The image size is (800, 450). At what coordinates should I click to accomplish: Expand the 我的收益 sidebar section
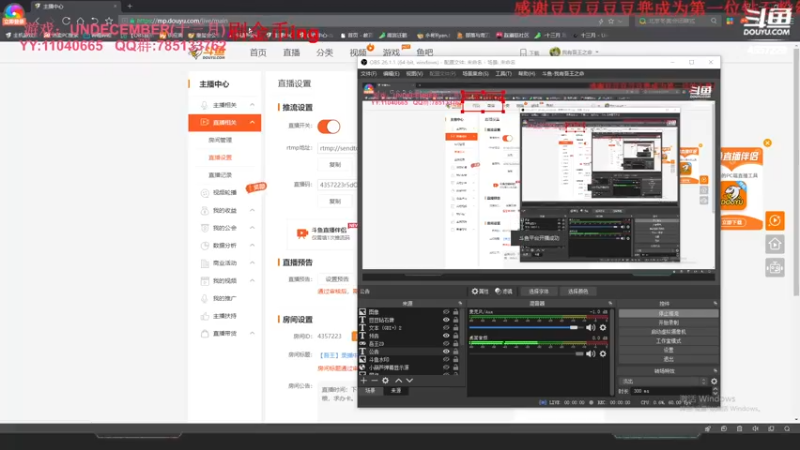point(252,210)
